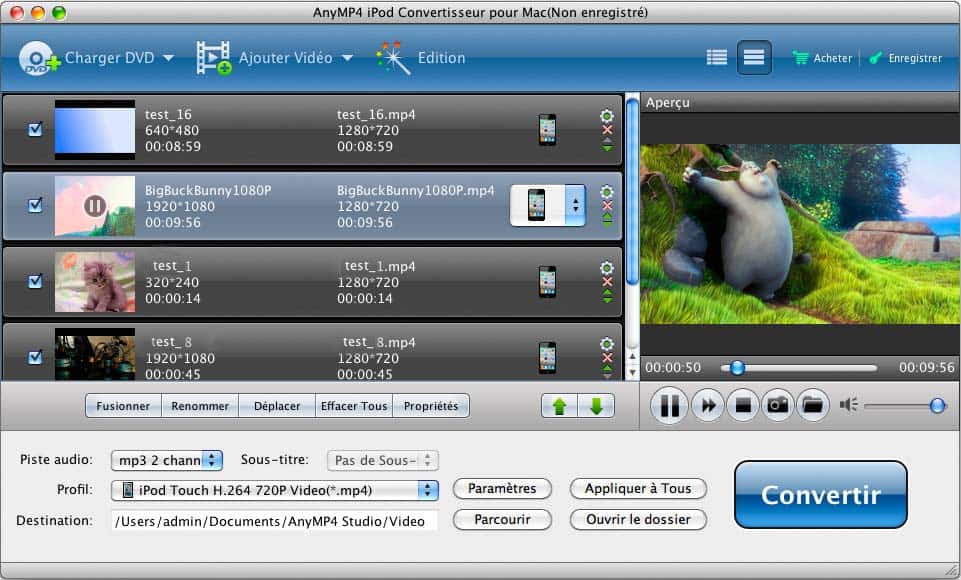This screenshot has height=580, width=961.
Task: Open settings gear for test_8 row
Action: [607, 343]
